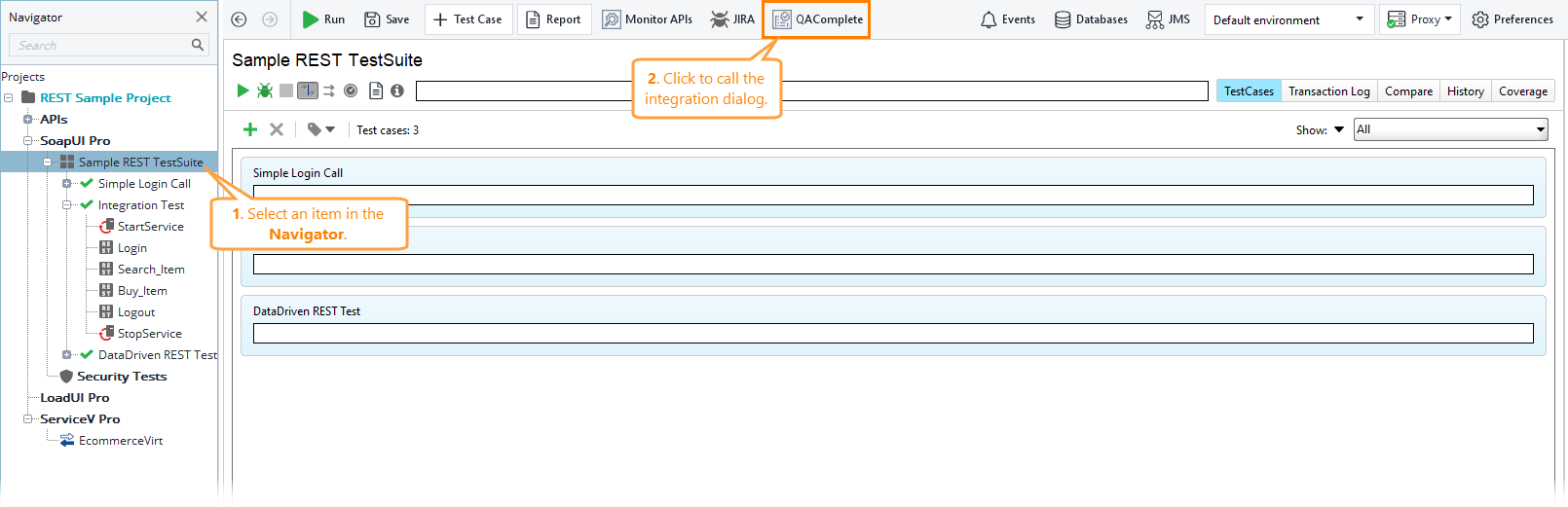Select Security Tests in Navigator

point(122,376)
